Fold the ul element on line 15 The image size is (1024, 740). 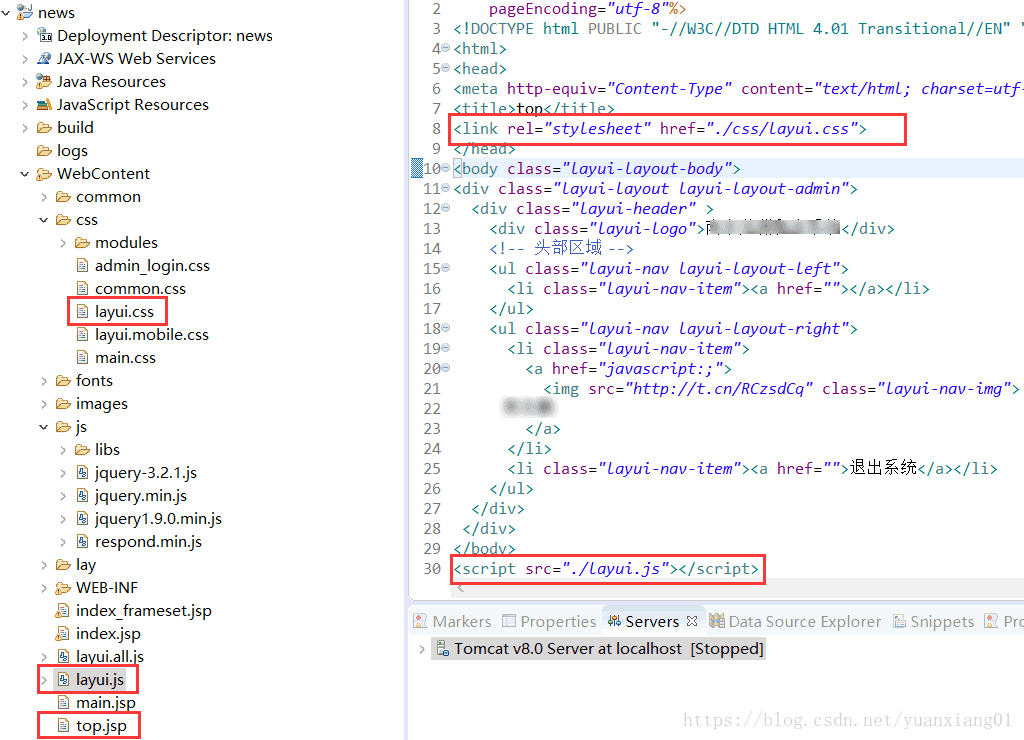pyautogui.click(x=445, y=268)
